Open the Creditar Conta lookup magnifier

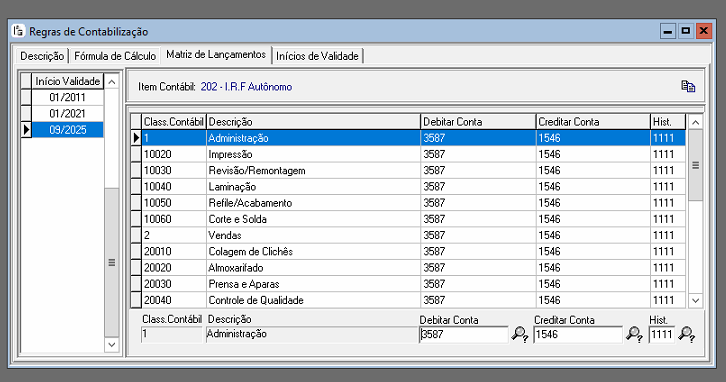click(x=634, y=334)
